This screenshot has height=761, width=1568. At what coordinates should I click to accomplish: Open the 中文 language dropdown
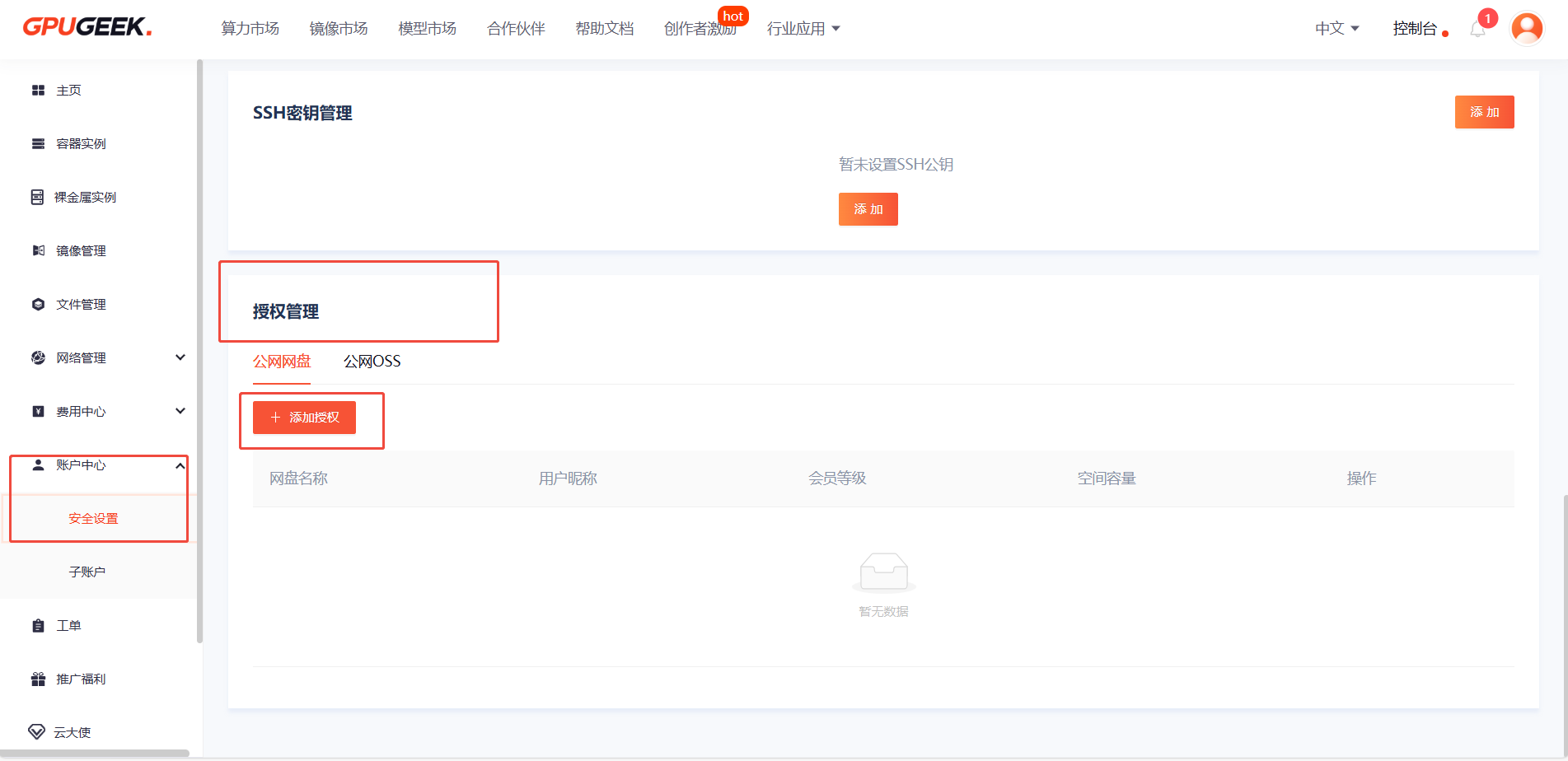point(1336,29)
